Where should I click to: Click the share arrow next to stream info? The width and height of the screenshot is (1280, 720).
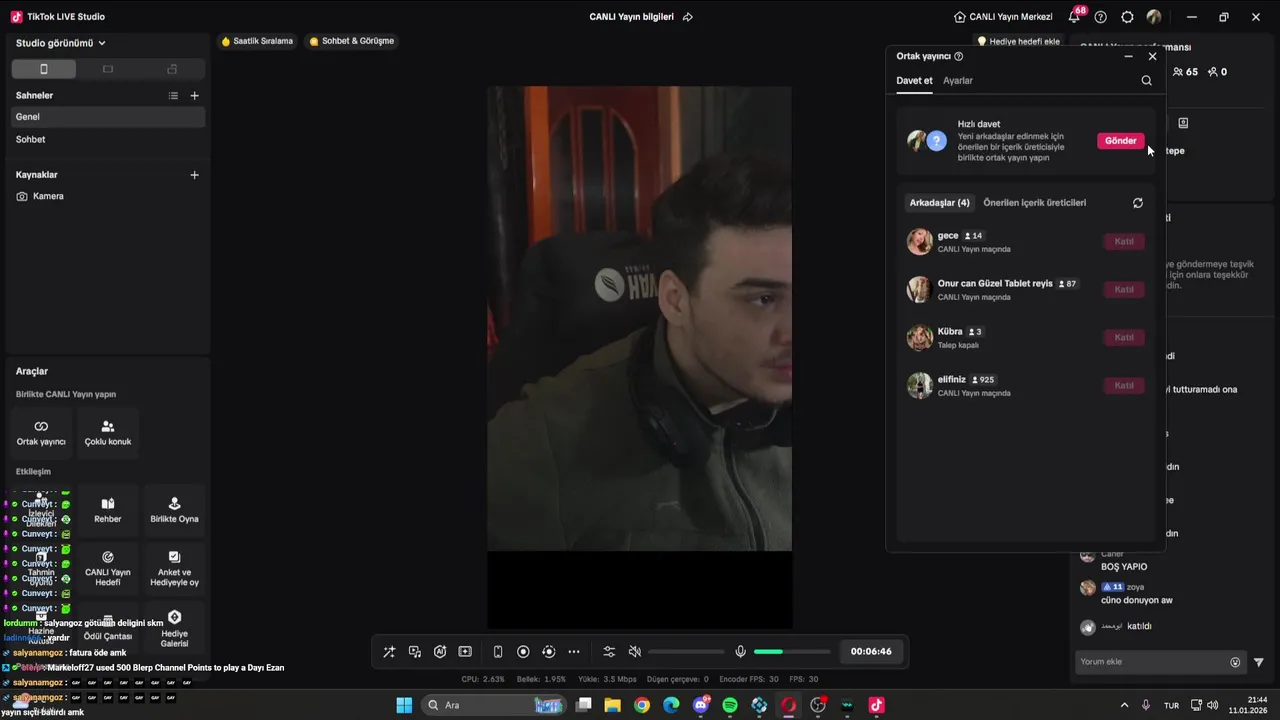(688, 17)
